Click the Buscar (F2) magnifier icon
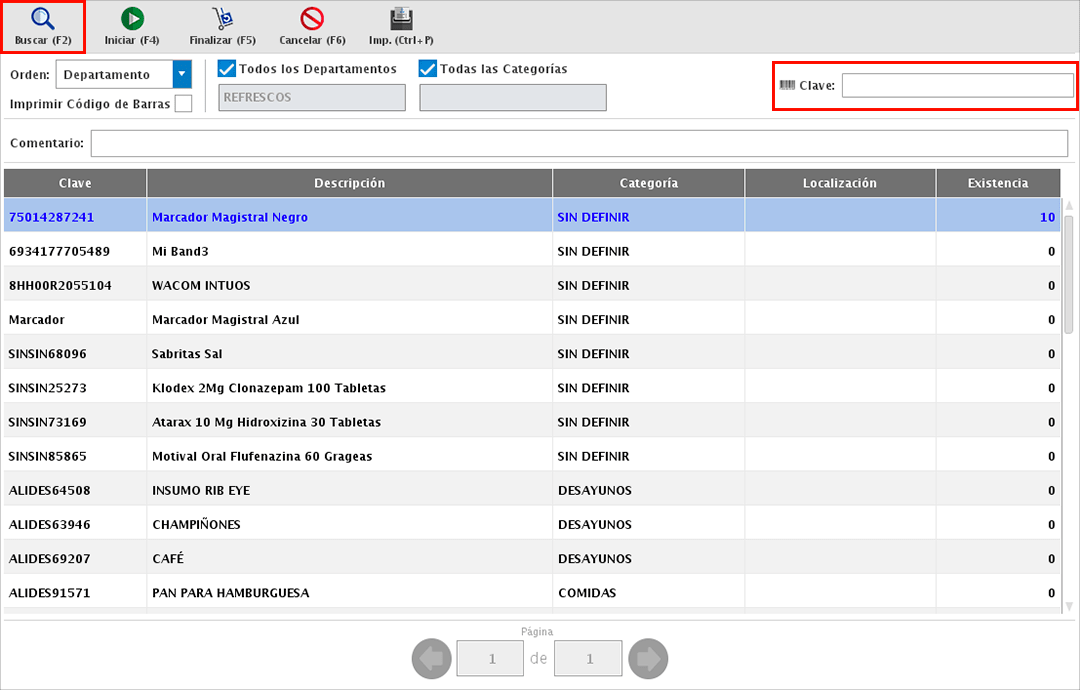Image resolution: width=1080 pixels, height=690 pixels. [x=42, y=19]
